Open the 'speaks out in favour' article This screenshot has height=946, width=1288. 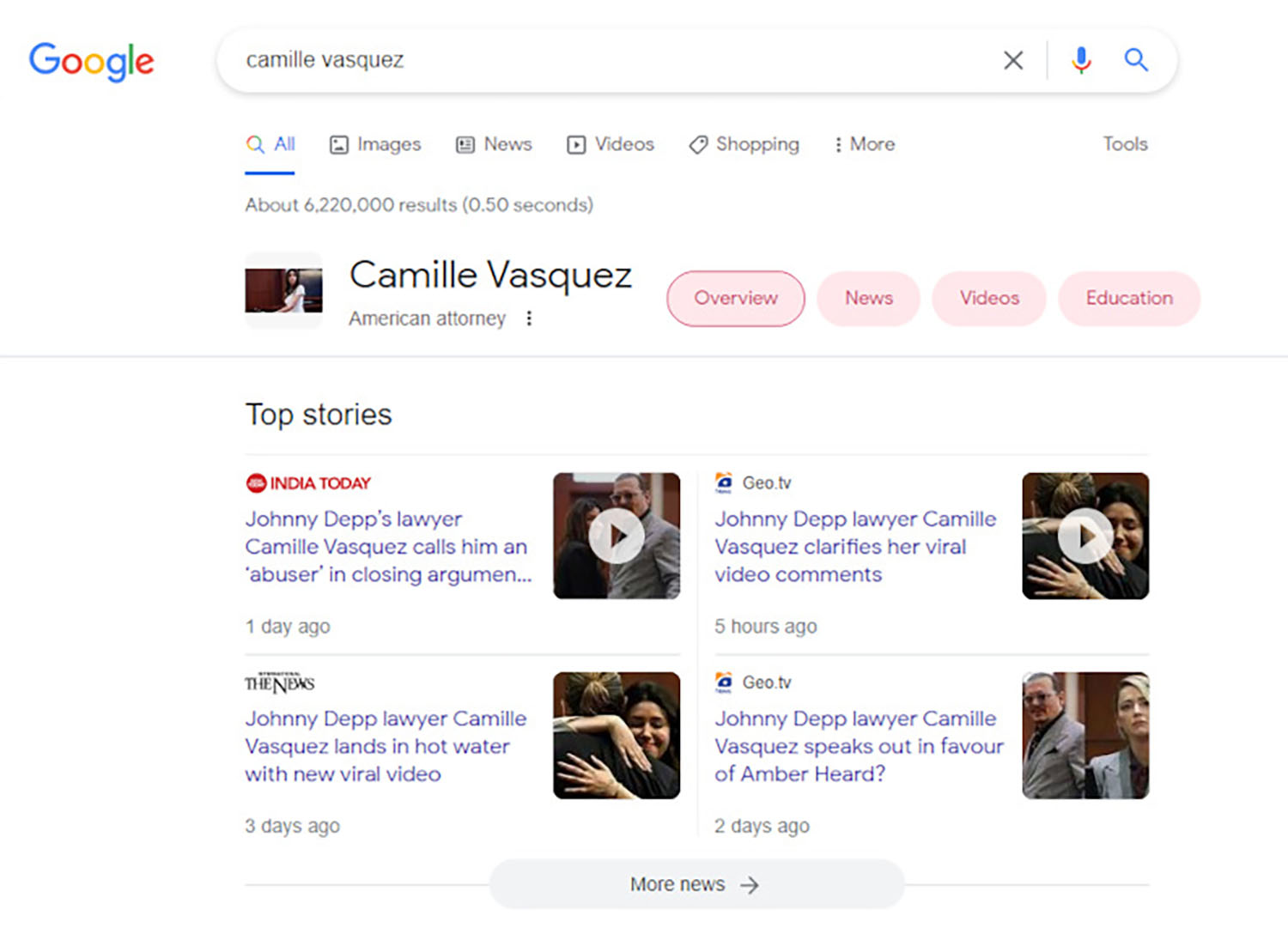(858, 746)
